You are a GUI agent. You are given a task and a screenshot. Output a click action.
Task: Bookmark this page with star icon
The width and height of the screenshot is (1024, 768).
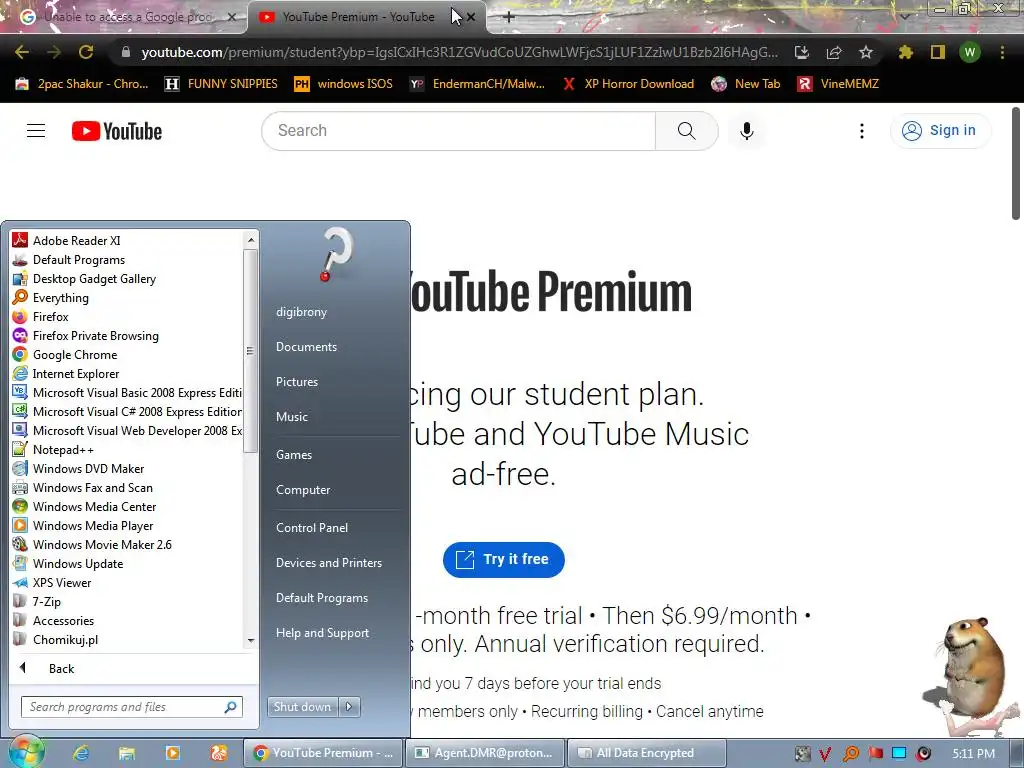(865, 52)
